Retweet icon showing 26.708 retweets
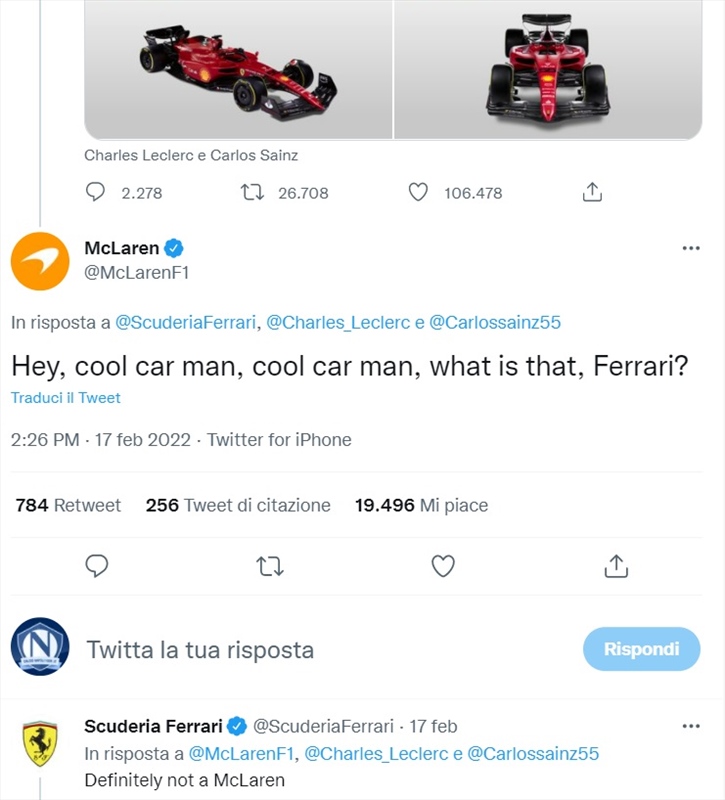Viewport: 725px width, 800px height. pos(252,192)
